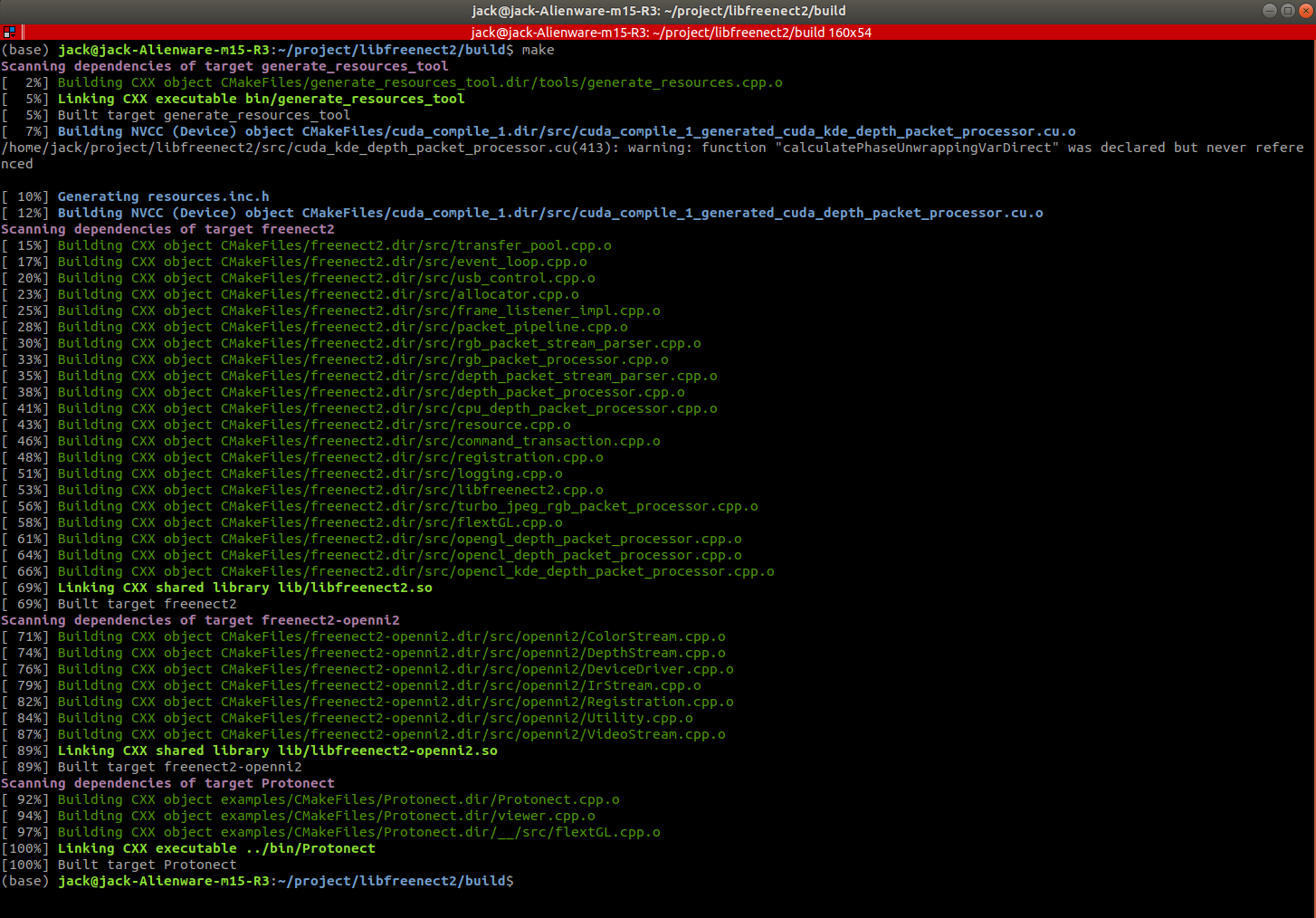
Task: Click the rgb_packet_stream_parser.cpp.o build line
Action: tap(351, 343)
